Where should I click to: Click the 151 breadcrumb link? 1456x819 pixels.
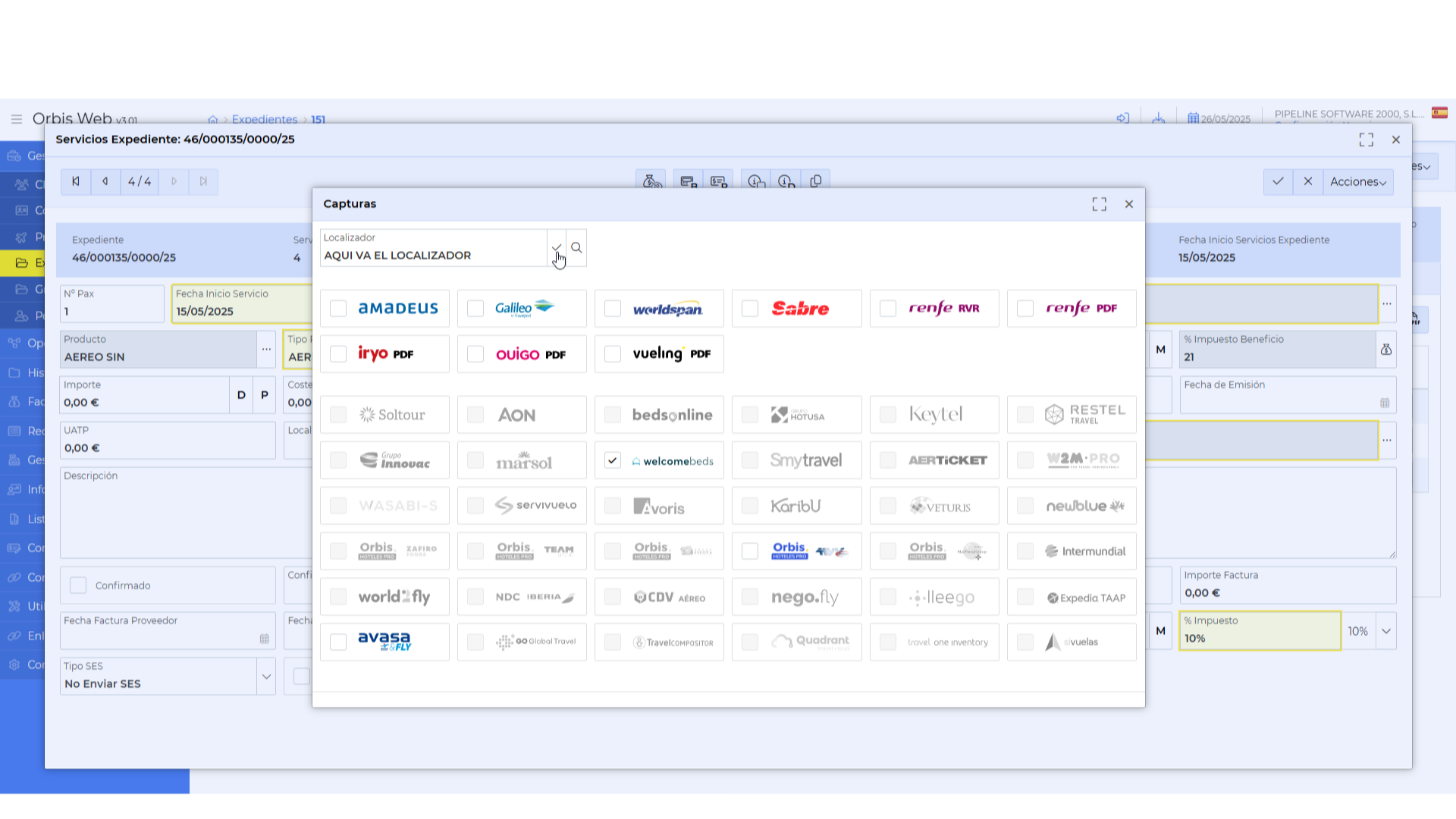318,120
